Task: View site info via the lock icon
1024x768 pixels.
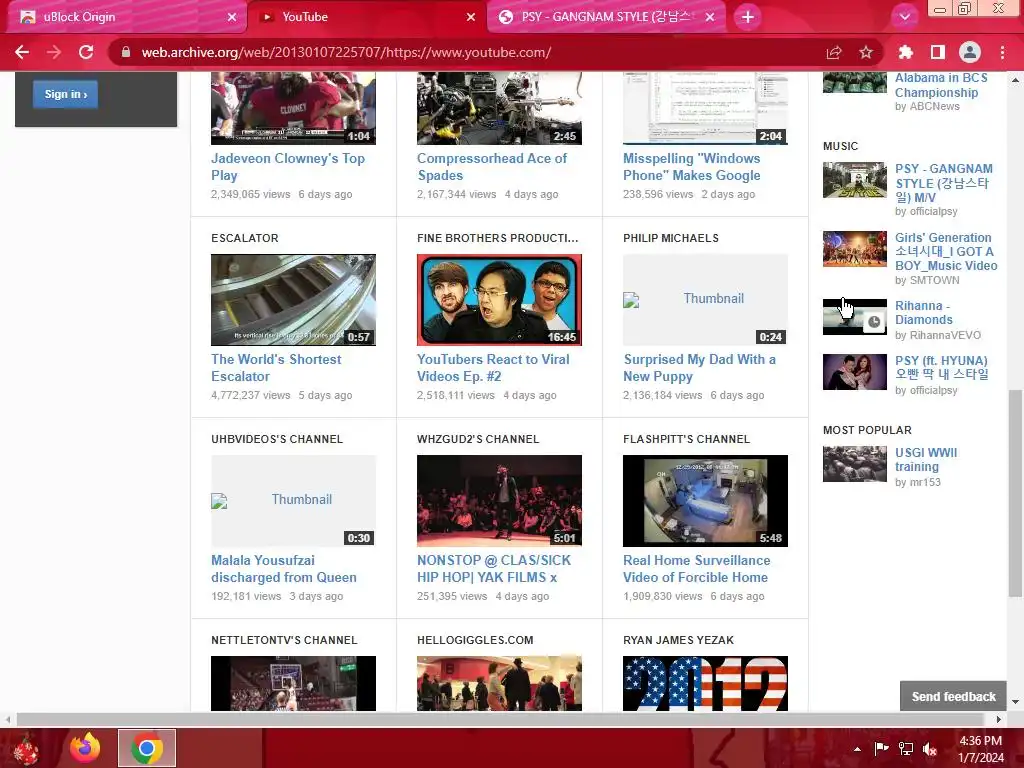Action: (x=126, y=52)
